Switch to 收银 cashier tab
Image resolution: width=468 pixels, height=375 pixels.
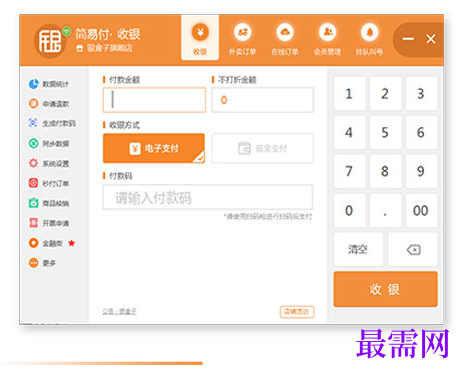(x=200, y=38)
